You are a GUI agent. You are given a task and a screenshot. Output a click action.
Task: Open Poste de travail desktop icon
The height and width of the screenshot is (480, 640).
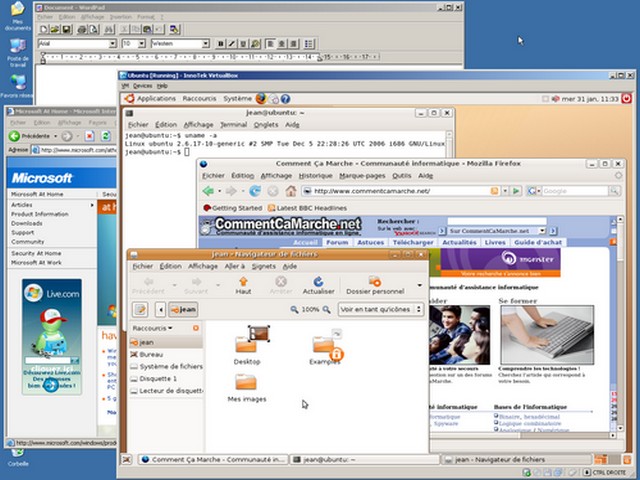coord(18,53)
